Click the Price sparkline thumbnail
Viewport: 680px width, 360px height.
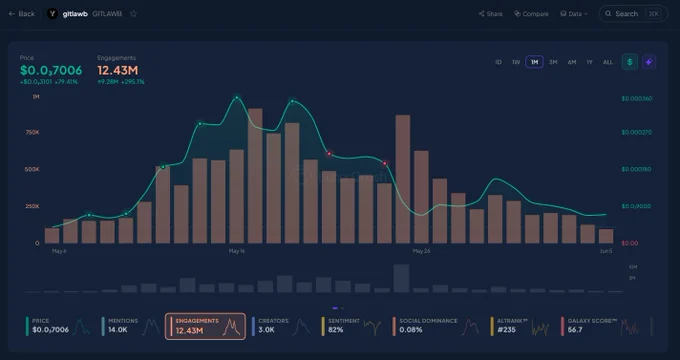[x=81, y=327]
